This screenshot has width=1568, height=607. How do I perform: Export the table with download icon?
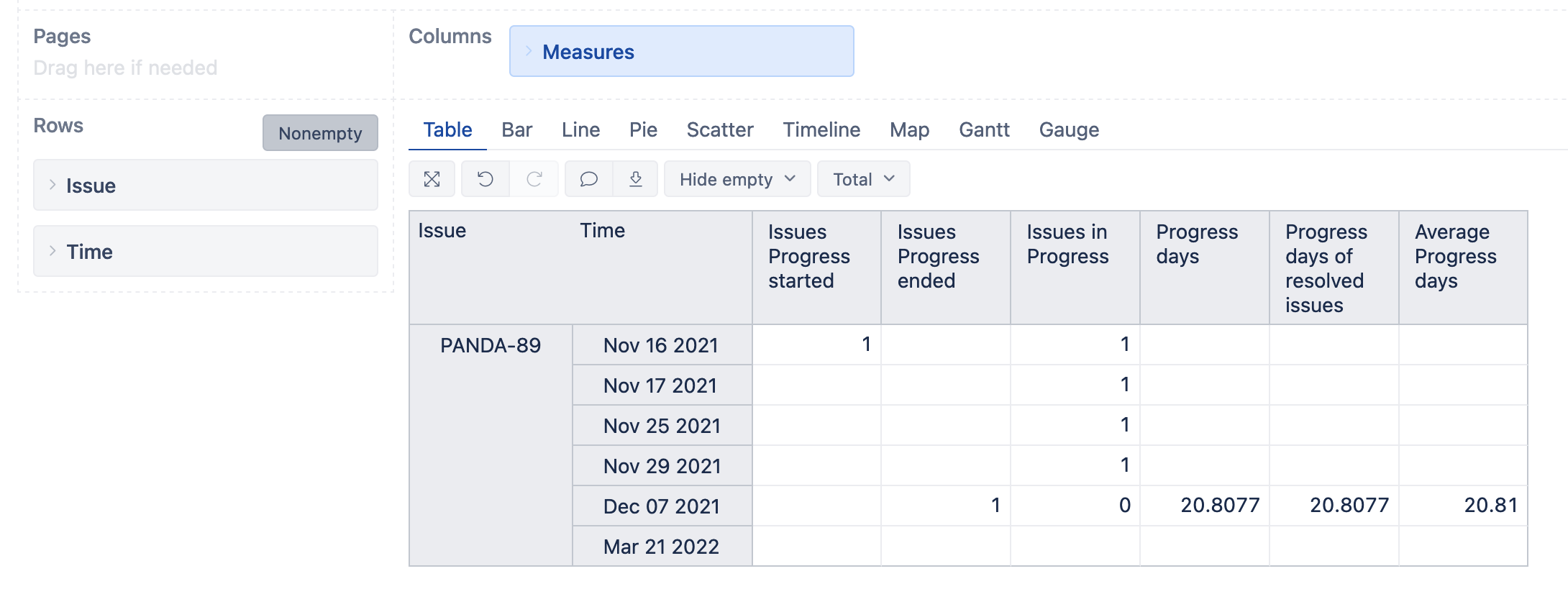point(635,179)
